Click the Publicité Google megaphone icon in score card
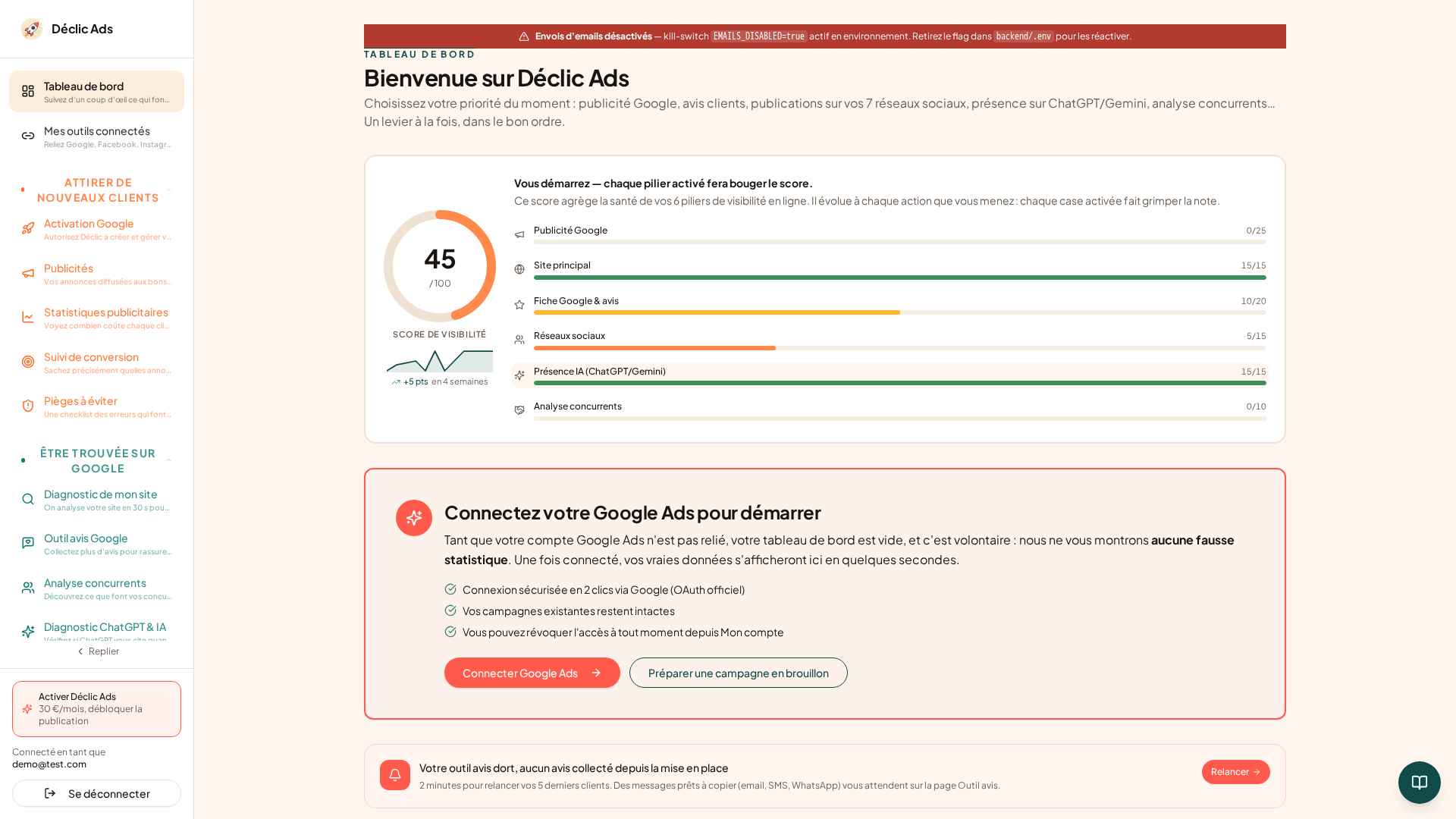Screen dimensions: 1456x819 519,234
